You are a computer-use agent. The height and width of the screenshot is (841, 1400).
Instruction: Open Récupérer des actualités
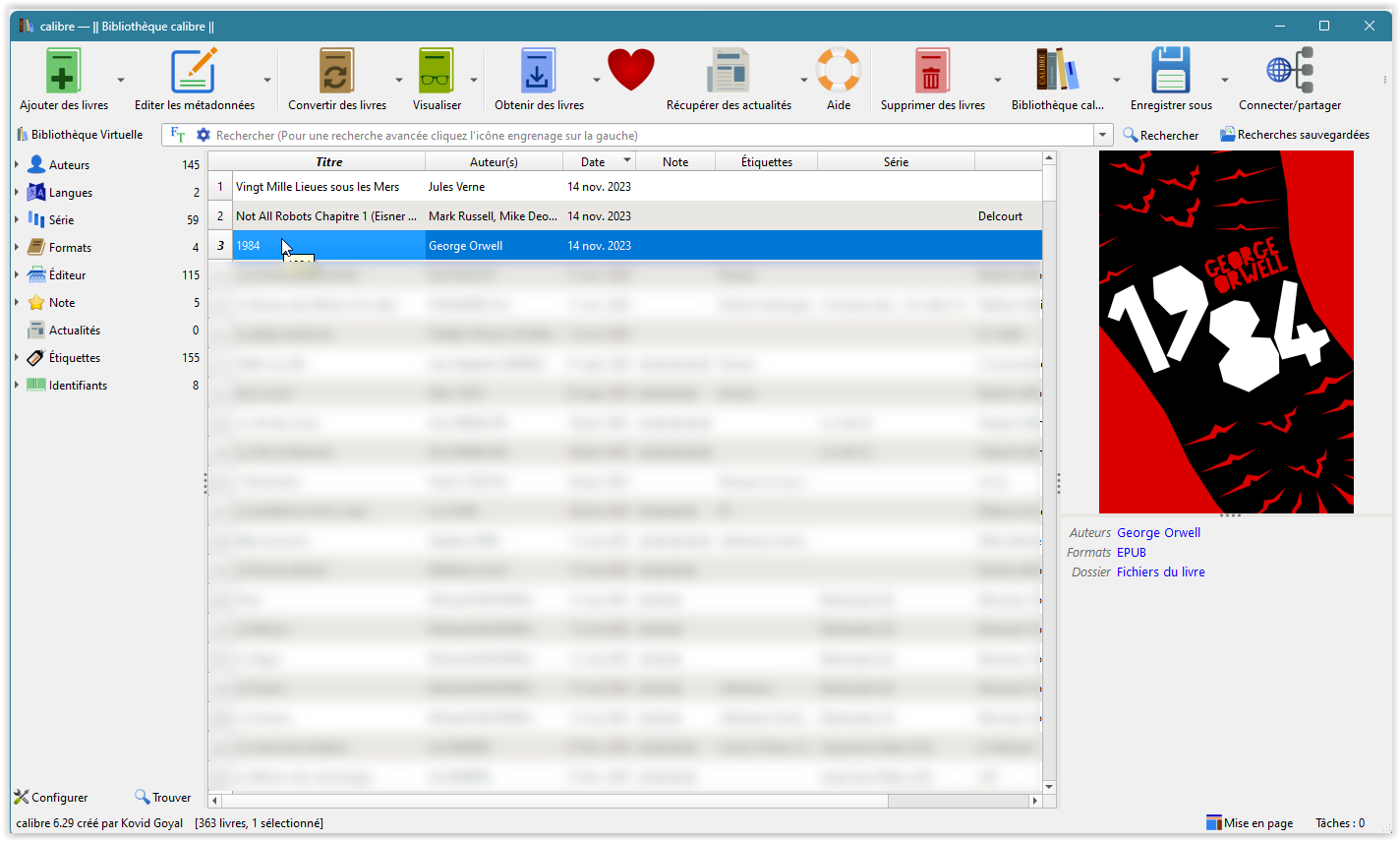click(x=728, y=72)
